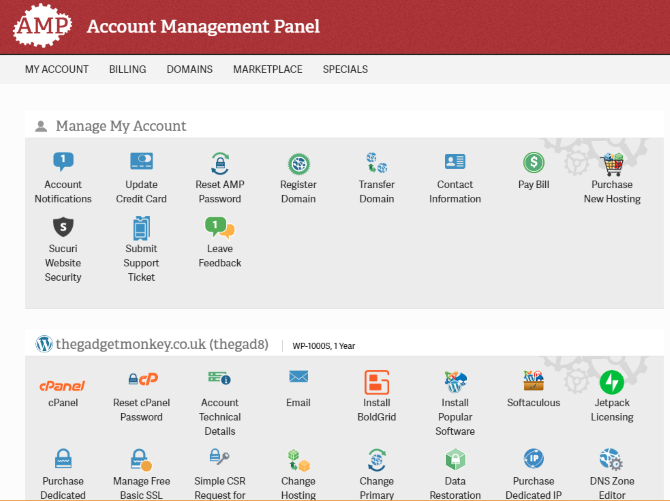Open Sucuri Website Security shield icon
Screen dimensions: 670x501
point(63,226)
